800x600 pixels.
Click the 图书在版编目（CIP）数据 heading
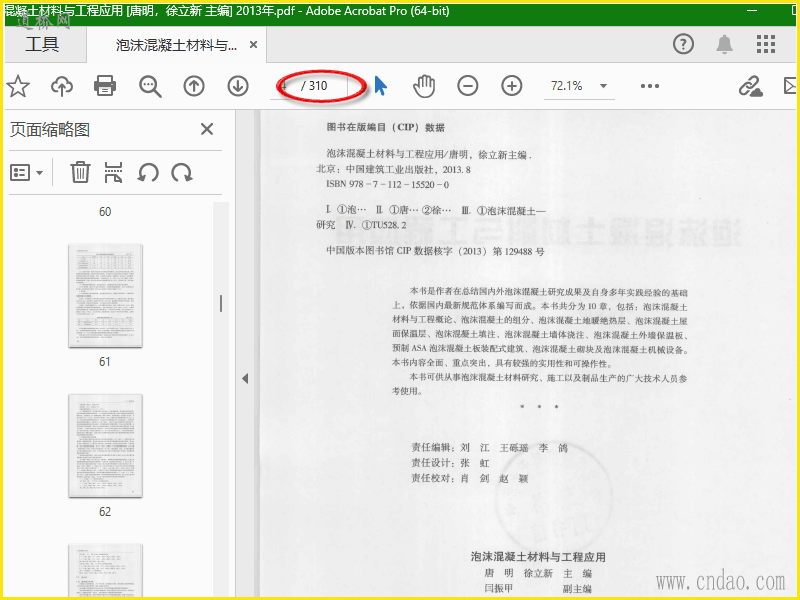386,128
